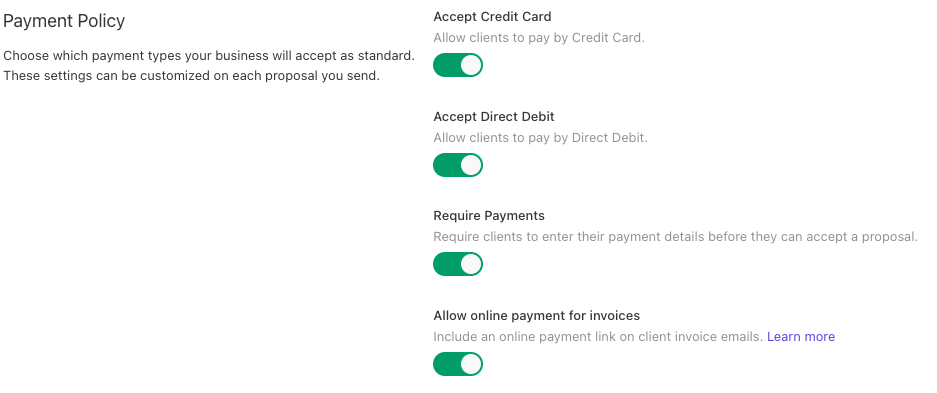Click the Allow online payment for invoices label
Image resolution: width=937 pixels, height=393 pixels.
(537, 315)
